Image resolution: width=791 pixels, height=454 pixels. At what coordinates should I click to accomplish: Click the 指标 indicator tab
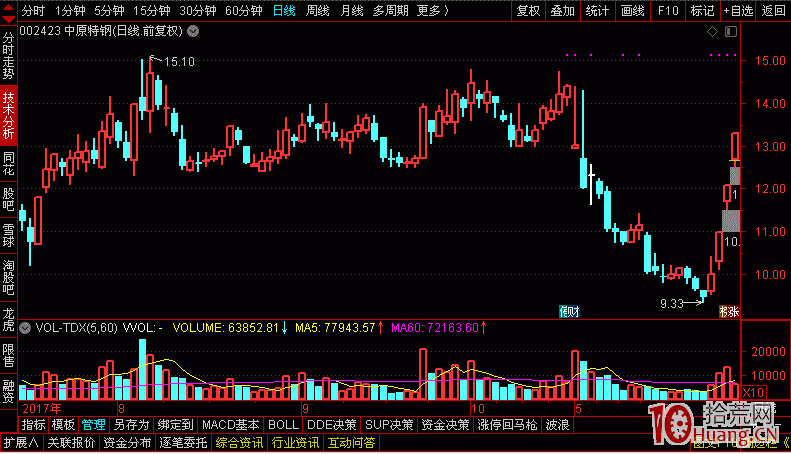click(x=33, y=425)
